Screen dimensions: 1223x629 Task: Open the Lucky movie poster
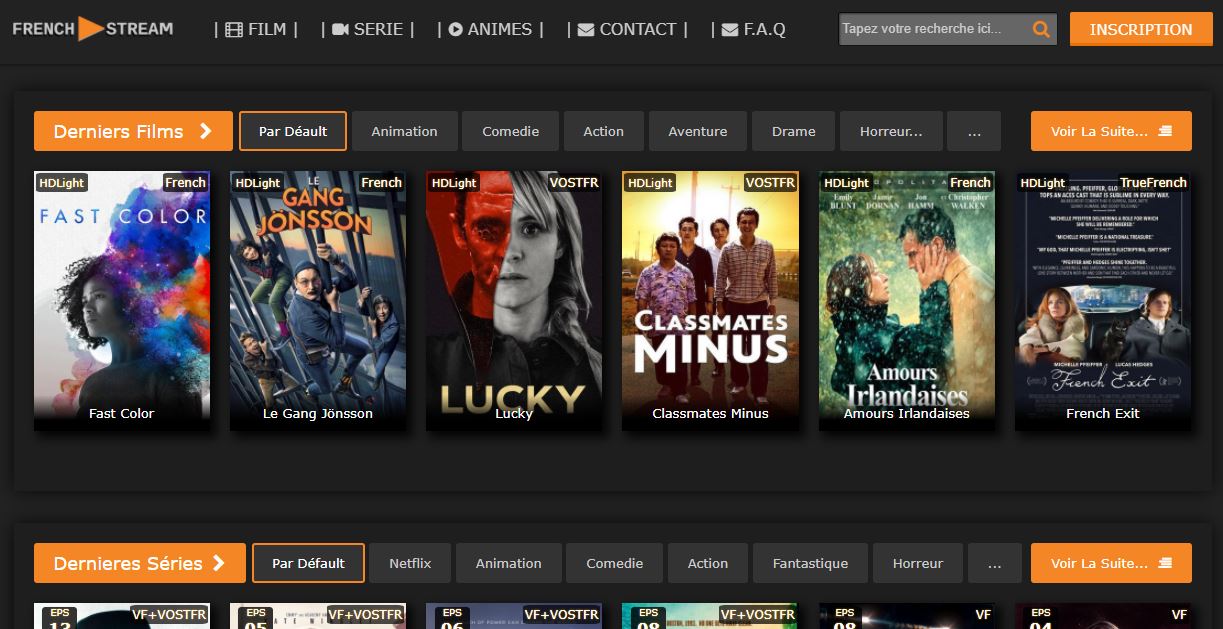514,301
